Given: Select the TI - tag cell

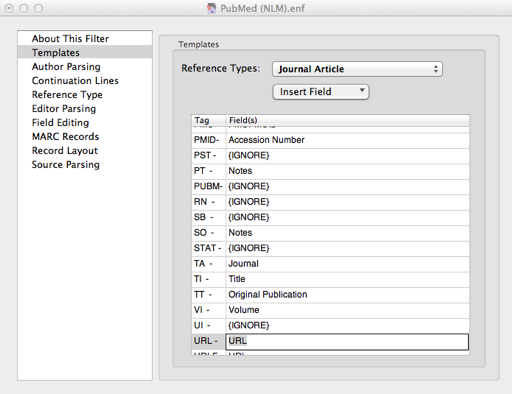Looking at the screenshot, I should (x=209, y=279).
